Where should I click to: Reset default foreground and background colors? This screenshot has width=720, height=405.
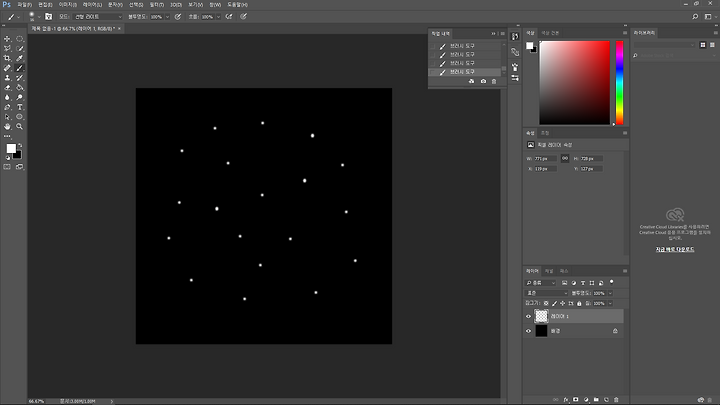(8, 158)
